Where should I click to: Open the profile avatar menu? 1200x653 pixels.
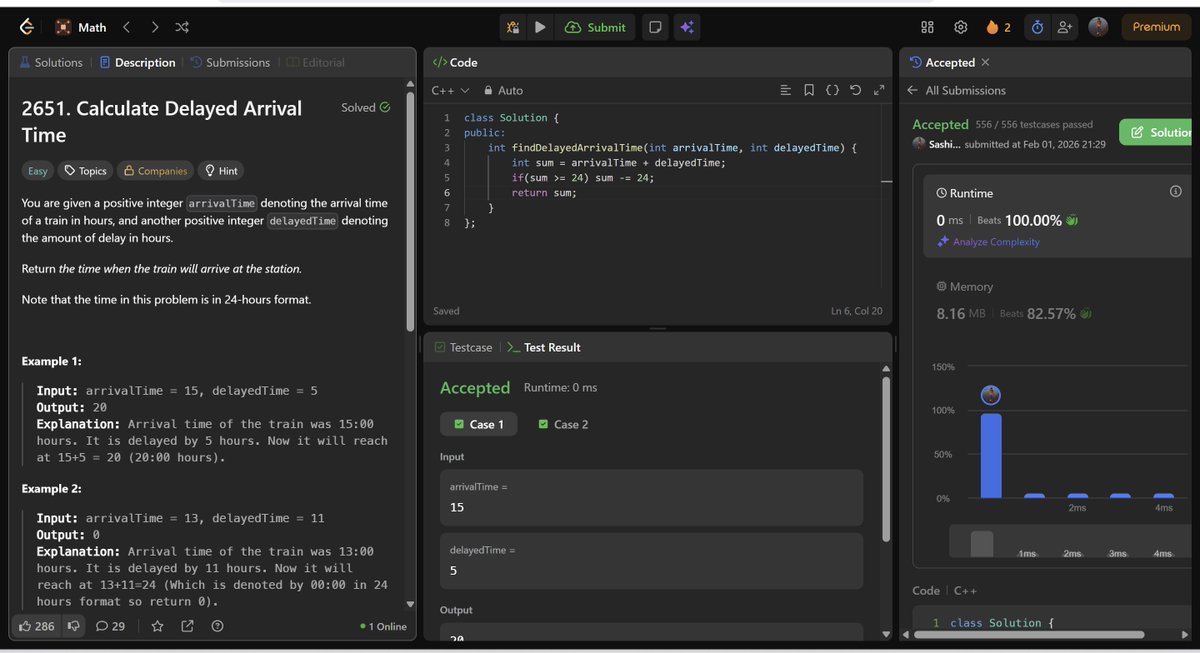[x=1098, y=27]
